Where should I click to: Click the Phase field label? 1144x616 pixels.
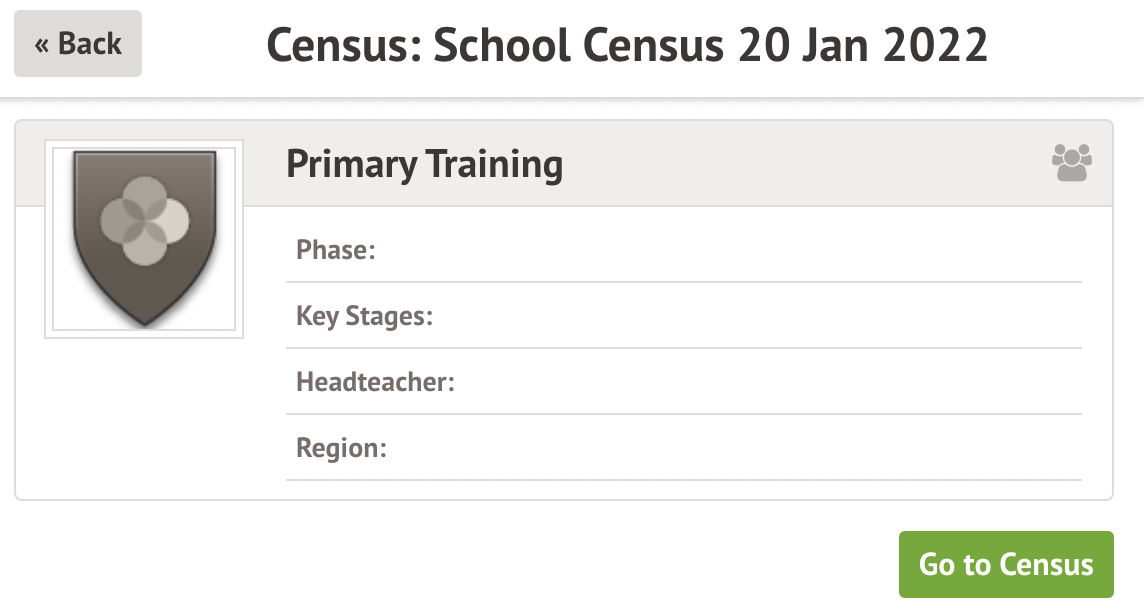tap(335, 249)
